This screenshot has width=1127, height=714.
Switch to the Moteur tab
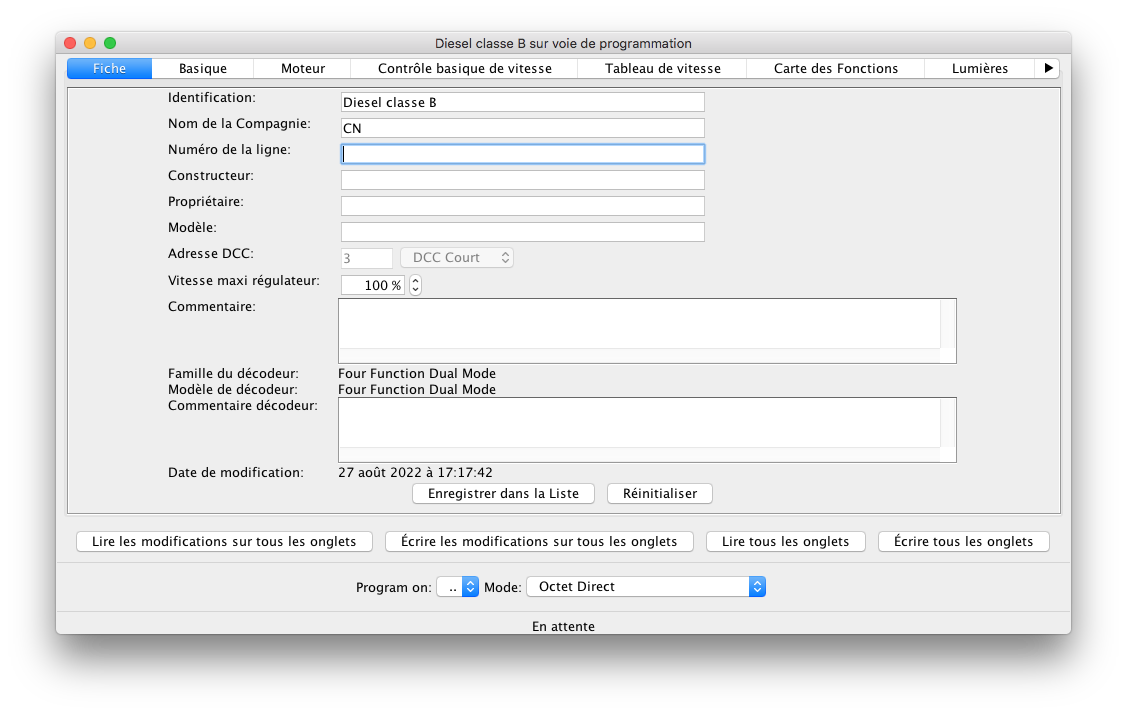pyautogui.click(x=302, y=69)
